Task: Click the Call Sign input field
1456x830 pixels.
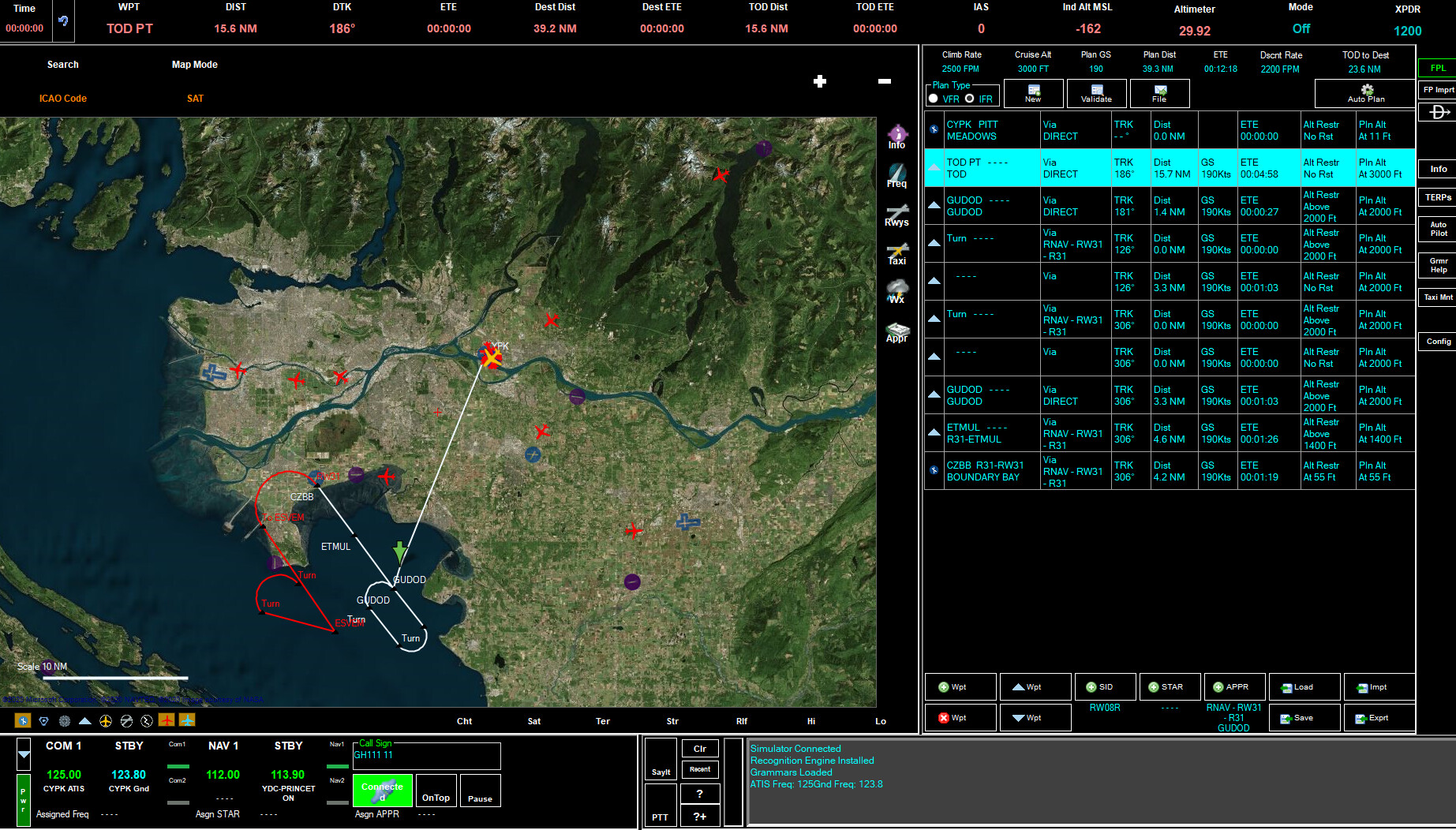Action: pyautogui.click(x=426, y=756)
